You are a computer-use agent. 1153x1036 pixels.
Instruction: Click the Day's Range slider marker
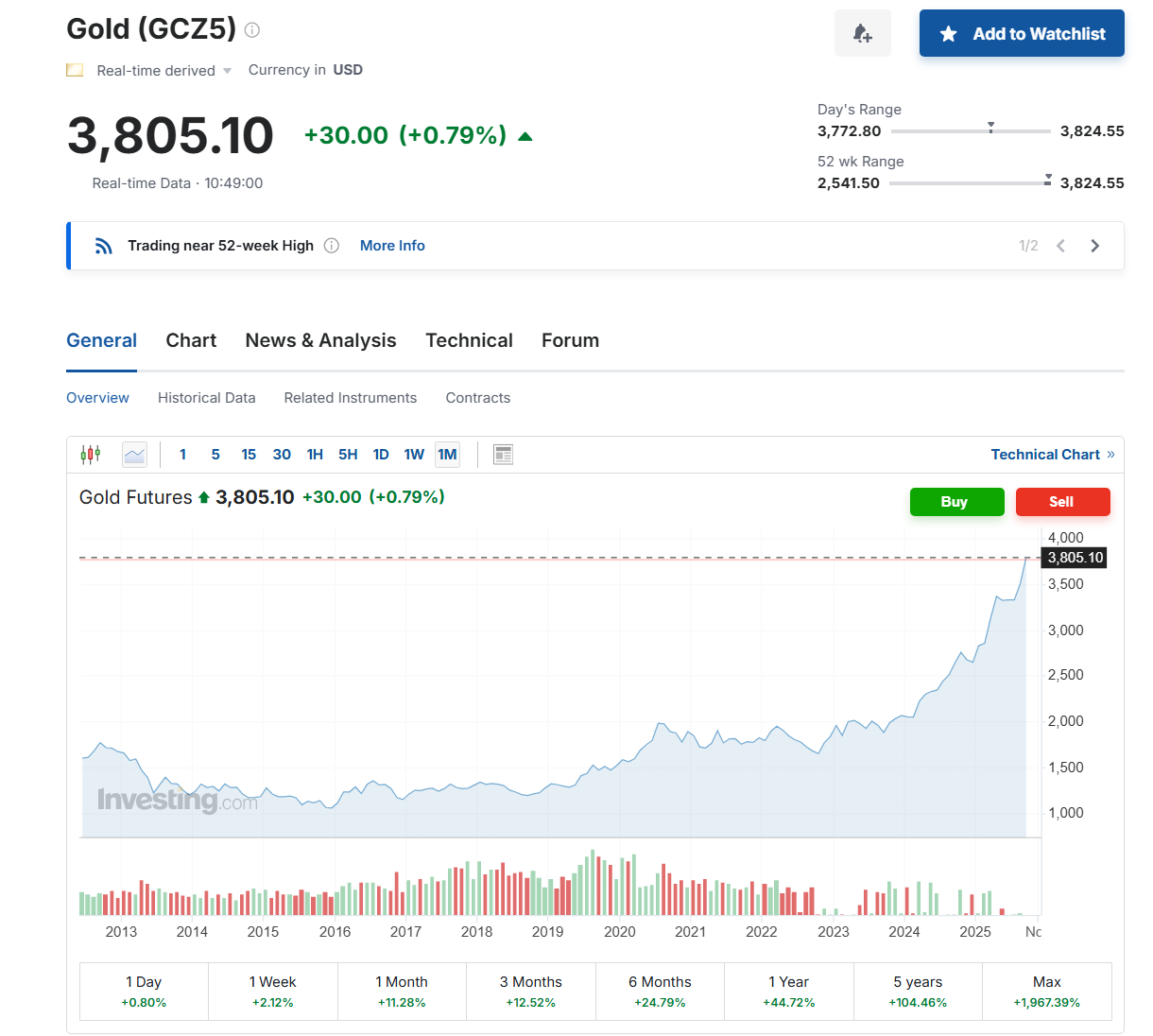990,127
